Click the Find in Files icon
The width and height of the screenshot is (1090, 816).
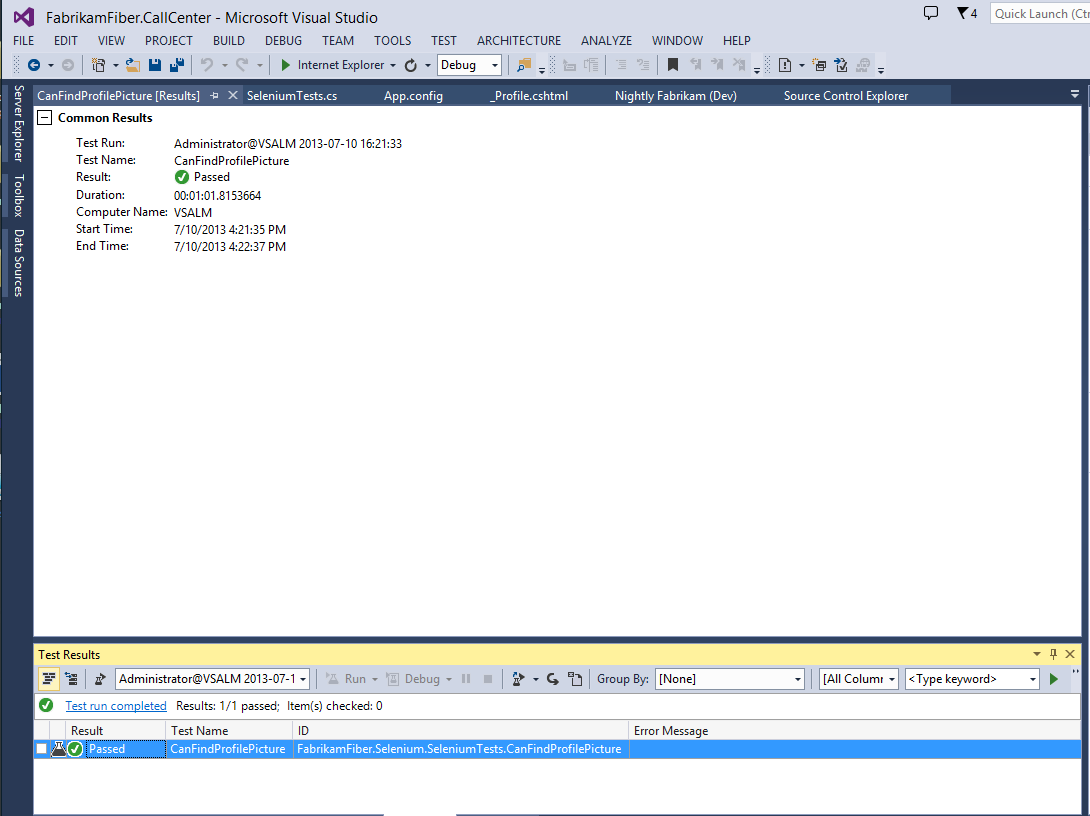point(524,65)
